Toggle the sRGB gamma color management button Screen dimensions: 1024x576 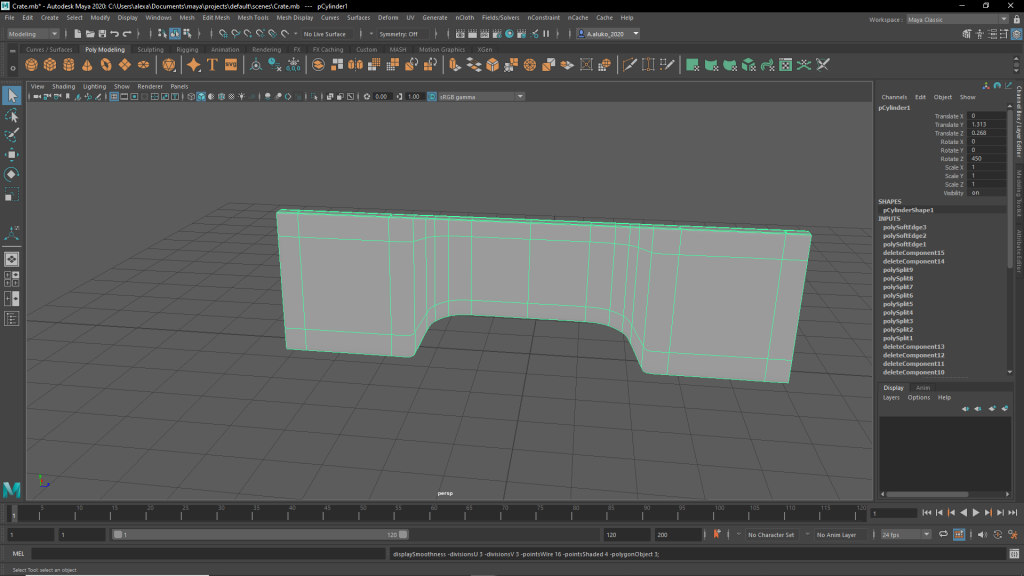tap(432, 97)
